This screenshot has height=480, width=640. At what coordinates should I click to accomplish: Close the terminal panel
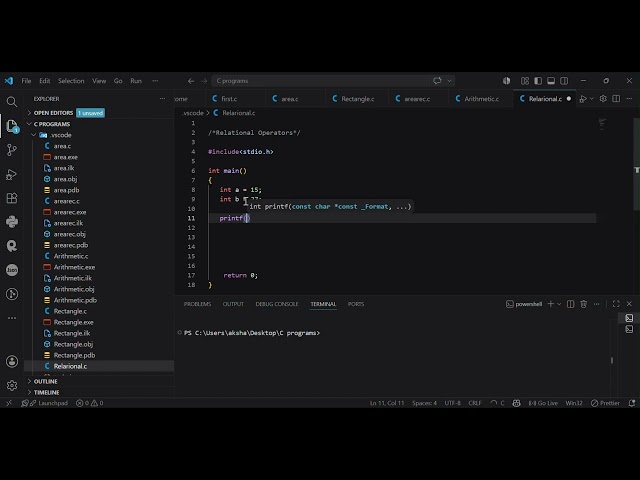click(629, 304)
